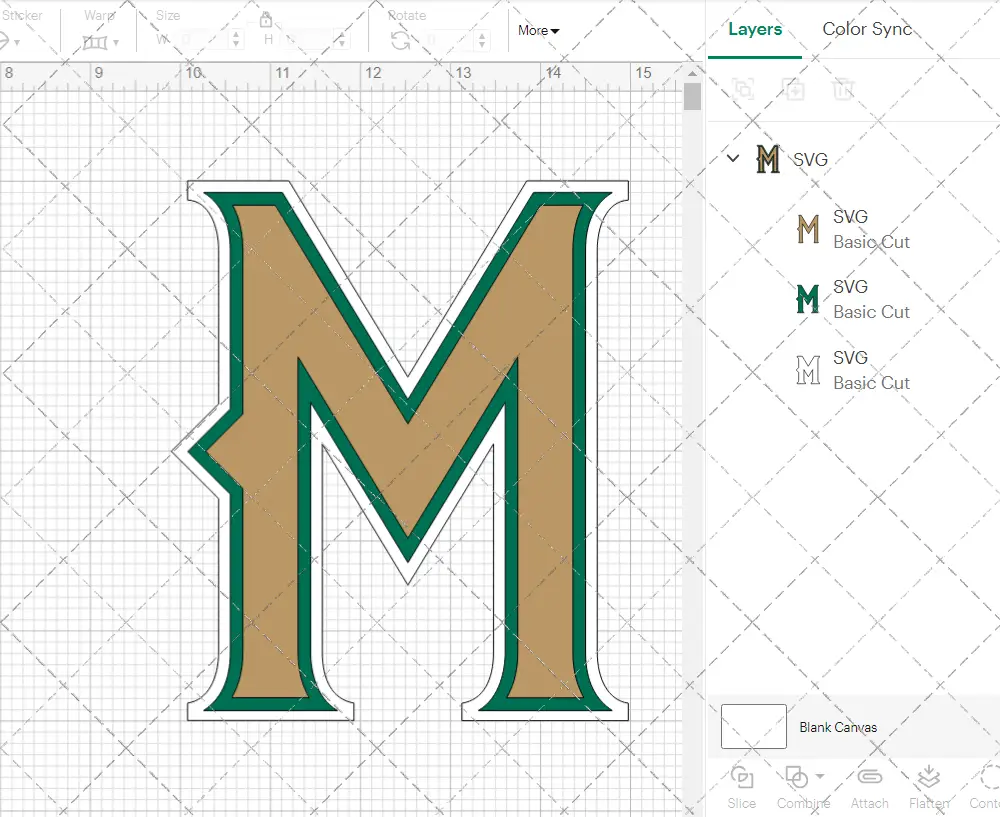Click the Attach paperclip icon
1000x817 pixels.
click(869, 778)
